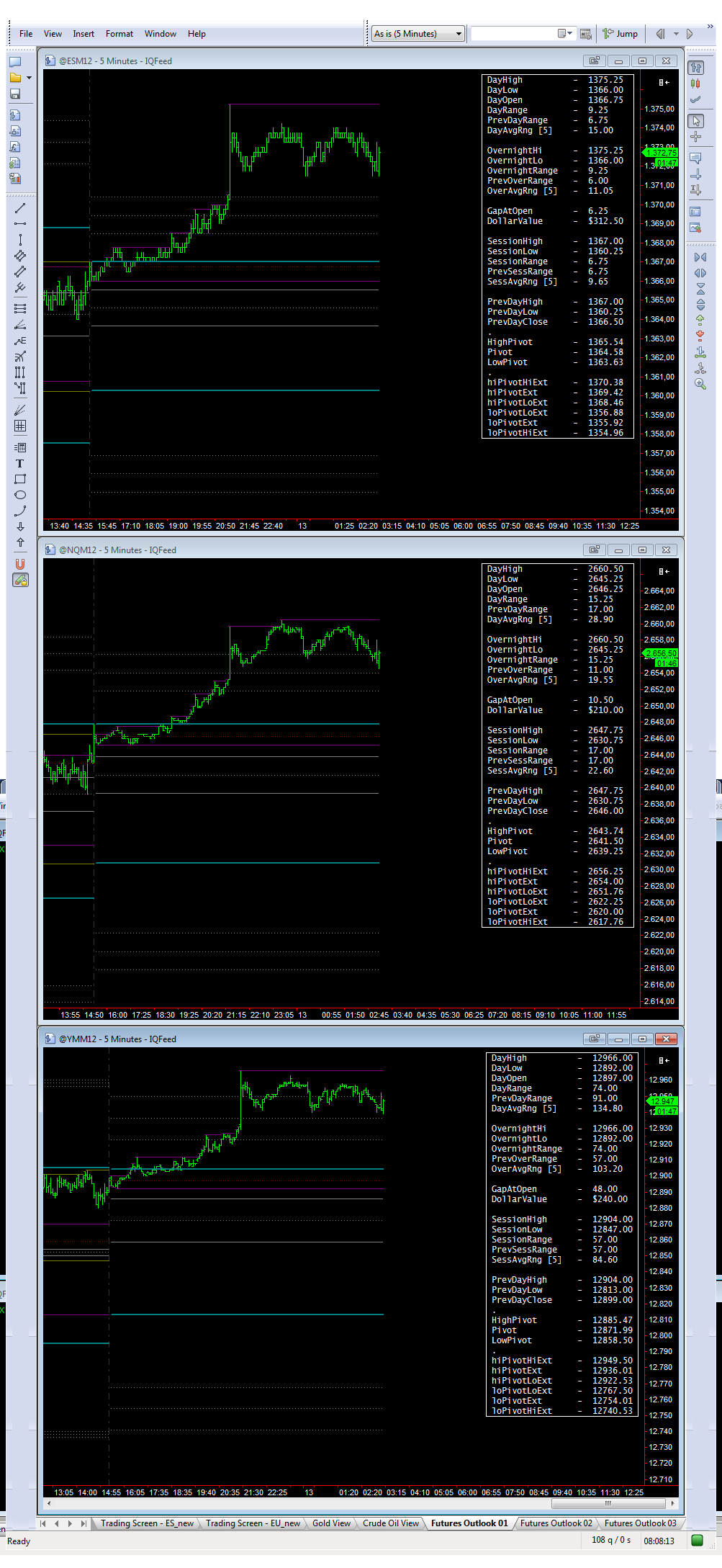The image size is (722, 1568).
Task: Select the up arrow marker tool
Action: [20, 542]
